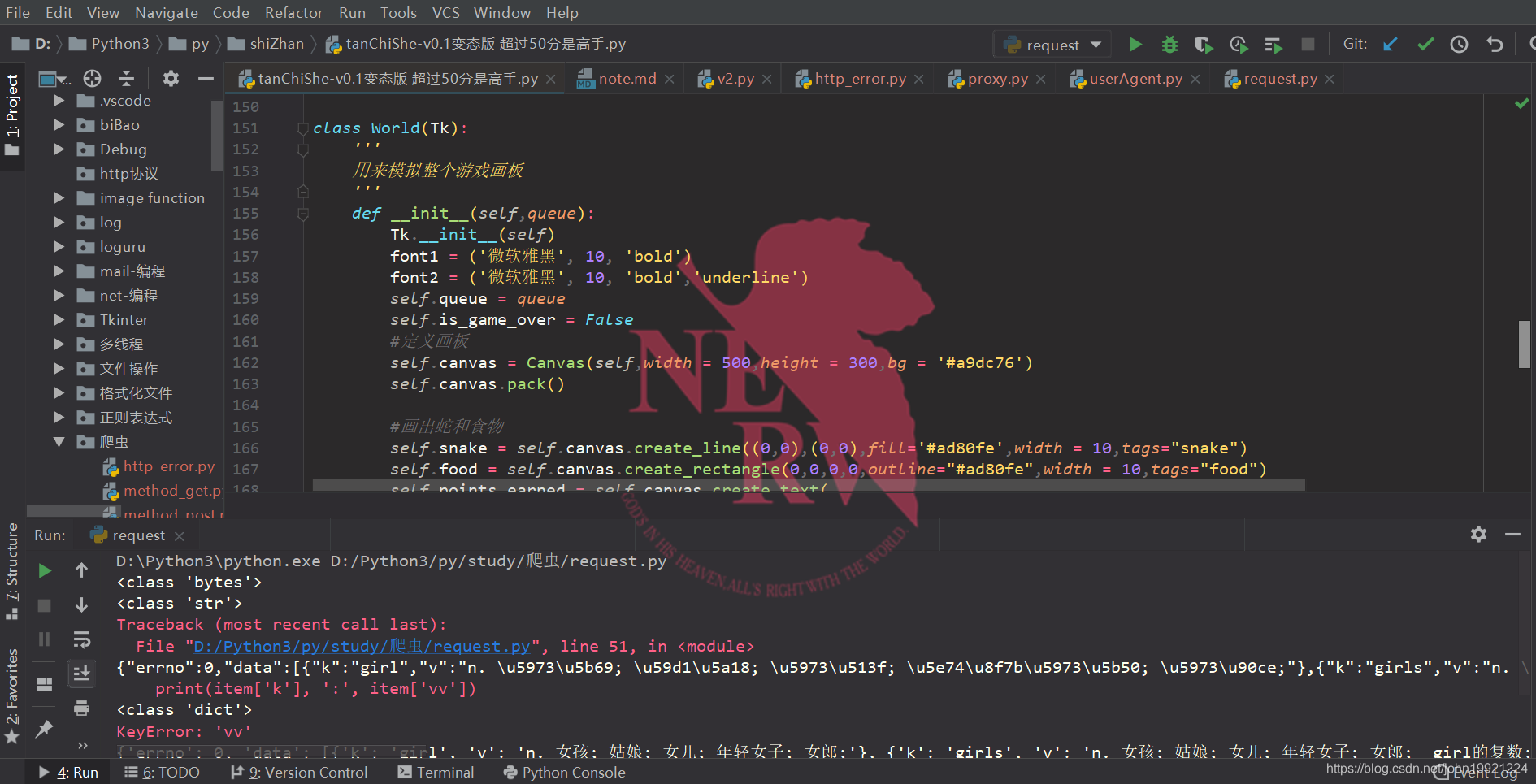Screen dimensions: 1536x784
Task: Click the concurrency run icon in toolbar
Action: click(x=1273, y=45)
